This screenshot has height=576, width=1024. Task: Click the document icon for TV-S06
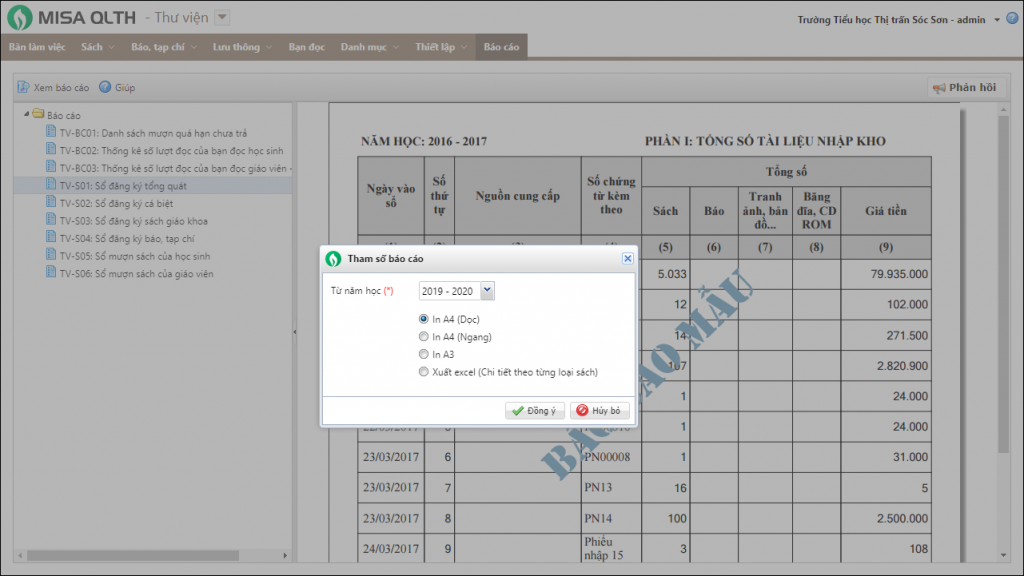[51, 272]
